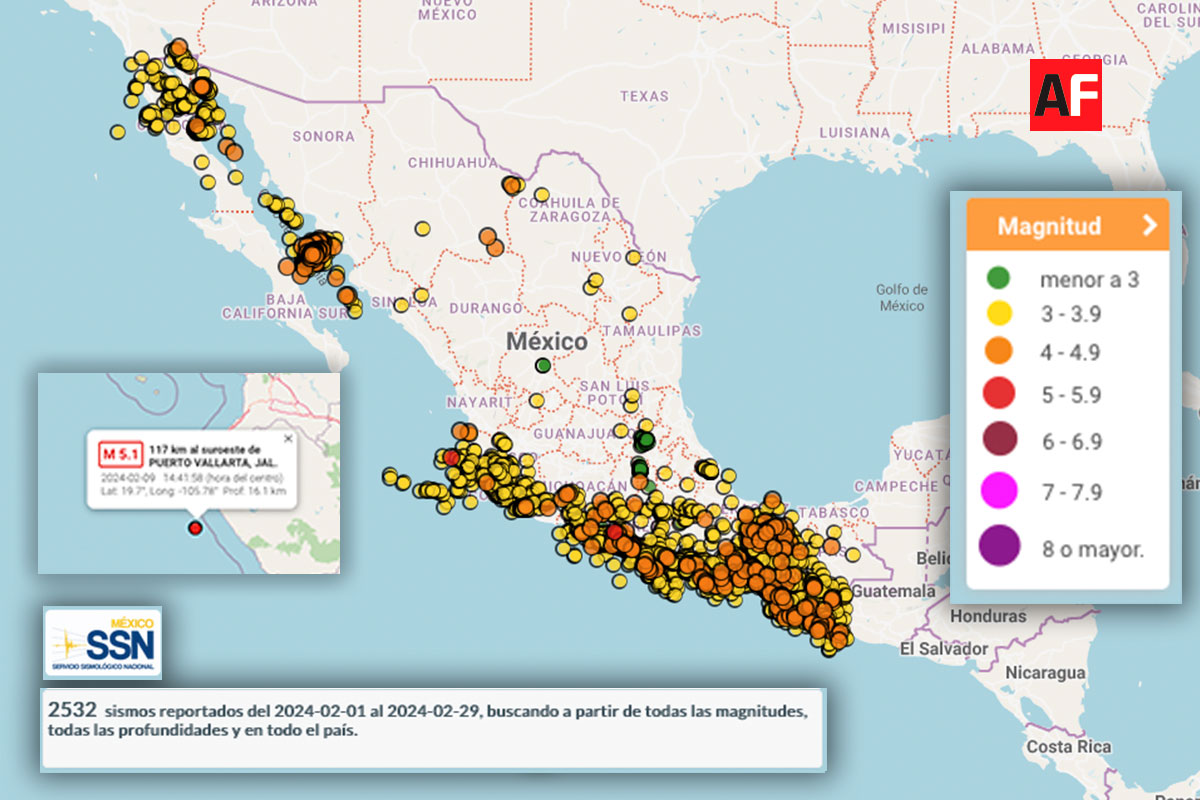Click the yellow marker above Coahuila label
This screenshot has height=800, width=1200.
541,194
